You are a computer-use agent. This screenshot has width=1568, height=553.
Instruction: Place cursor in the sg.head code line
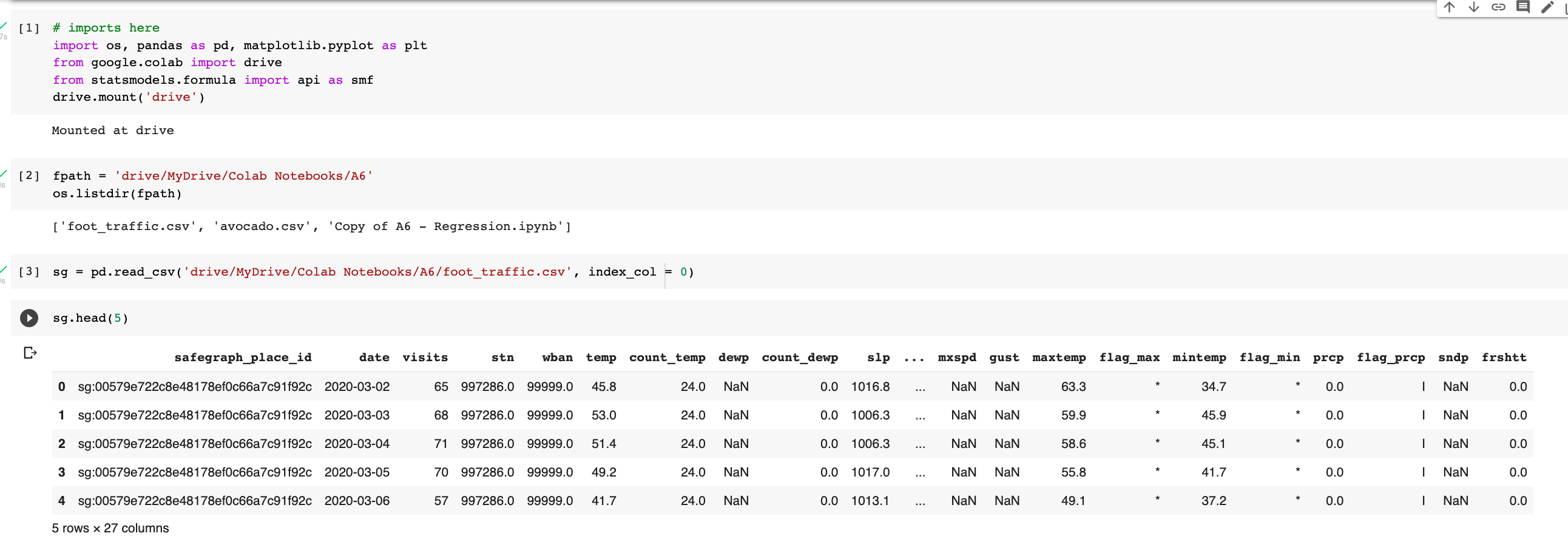(90, 317)
